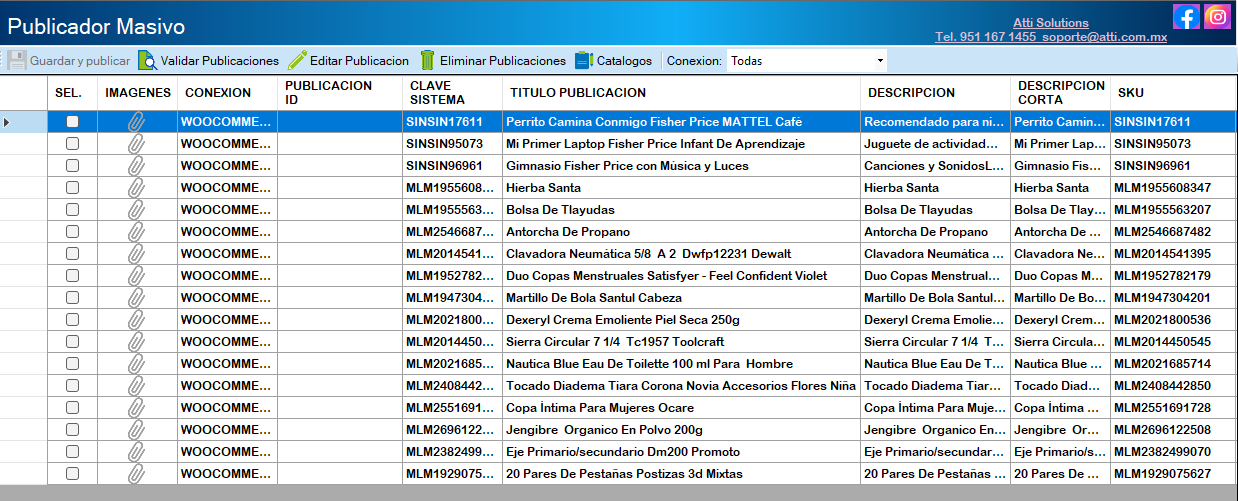Open the Instagram icon in header

click(1217, 17)
